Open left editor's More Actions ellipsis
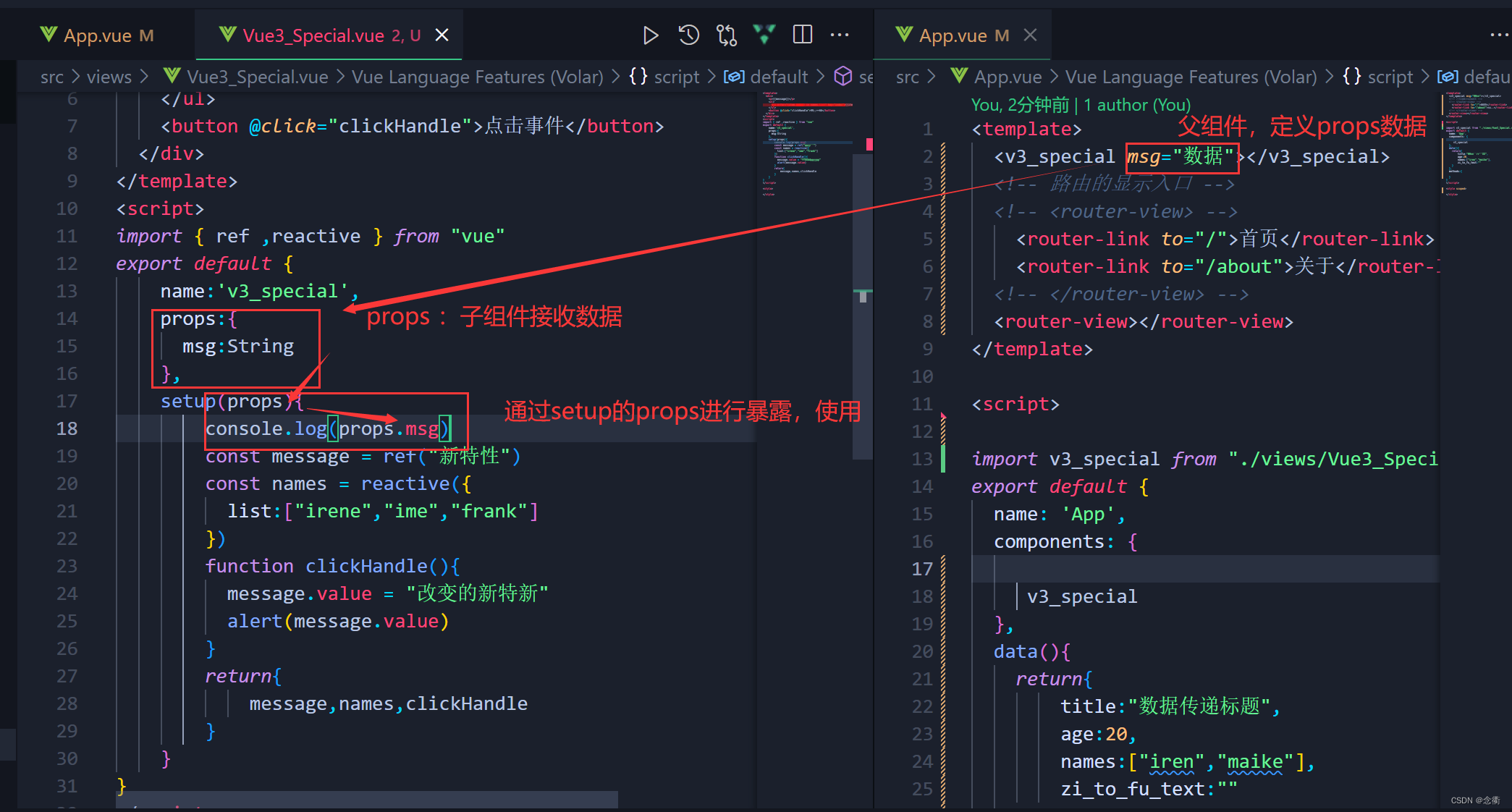 [x=840, y=35]
